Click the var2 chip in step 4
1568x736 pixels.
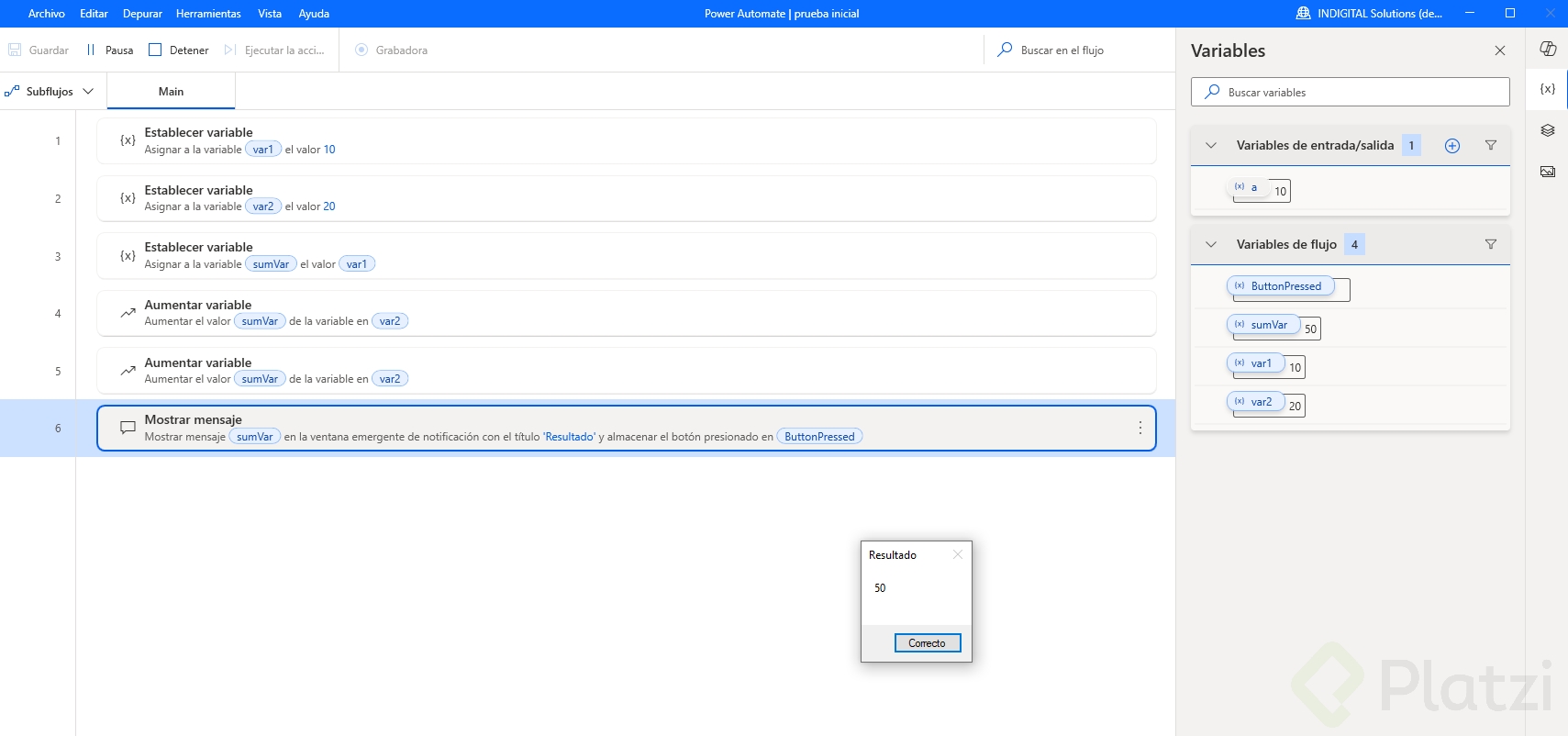coord(390,321)
